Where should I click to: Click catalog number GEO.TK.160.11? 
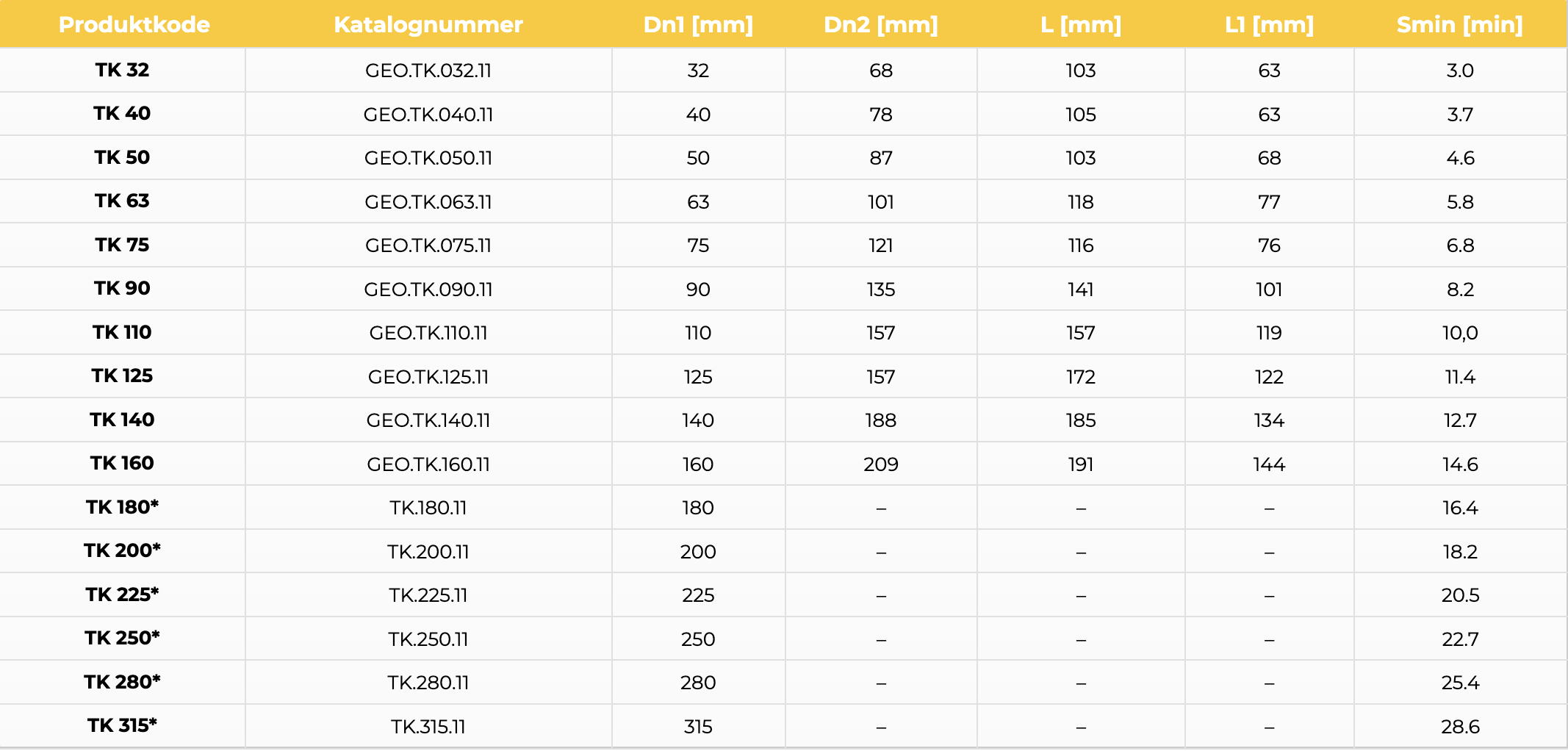click(x=428, y=464)
